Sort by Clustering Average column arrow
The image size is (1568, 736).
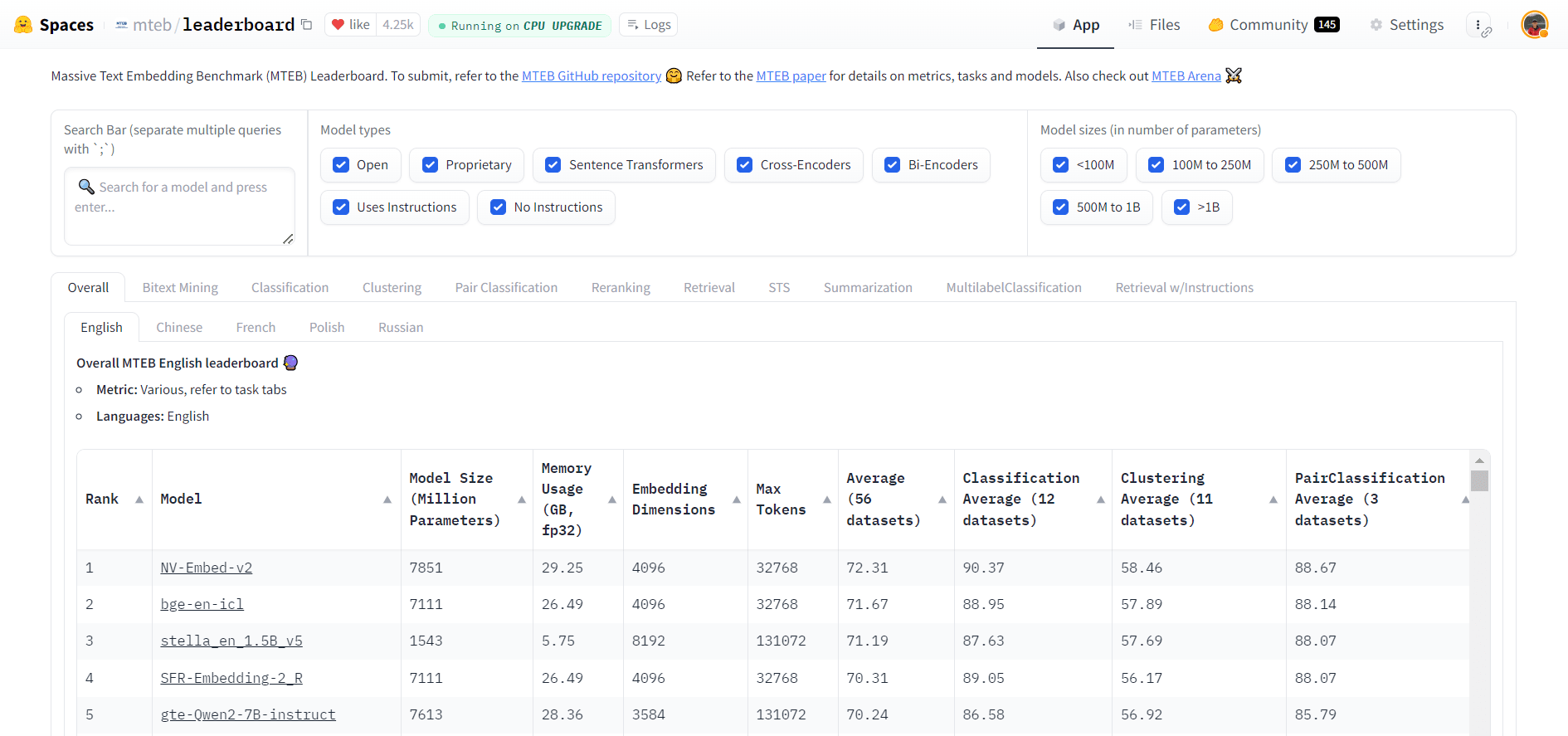pos(1273,500)
